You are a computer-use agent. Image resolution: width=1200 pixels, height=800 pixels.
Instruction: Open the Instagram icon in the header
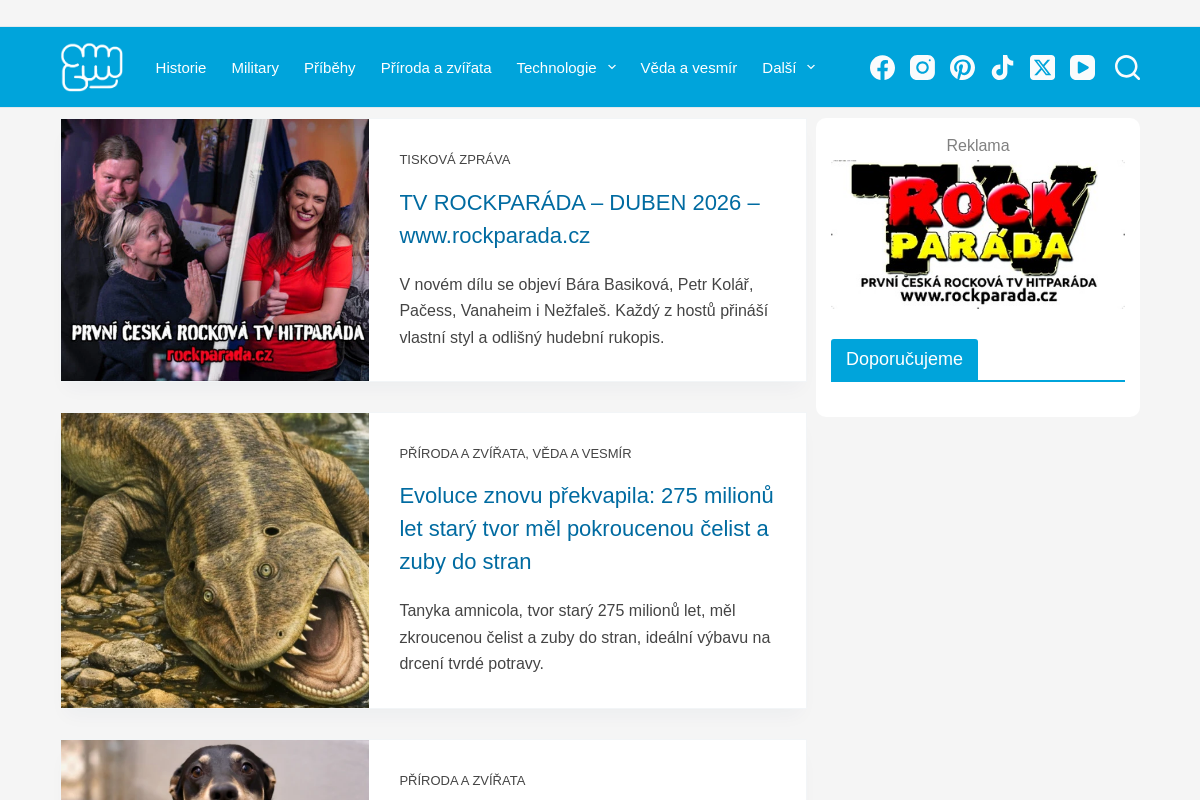pos(922,67)
